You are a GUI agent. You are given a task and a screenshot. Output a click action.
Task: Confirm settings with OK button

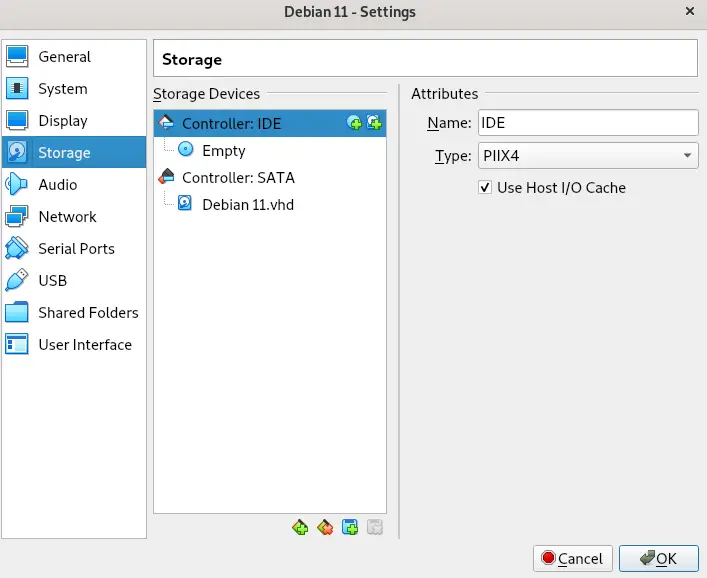(x=659, y=559)
